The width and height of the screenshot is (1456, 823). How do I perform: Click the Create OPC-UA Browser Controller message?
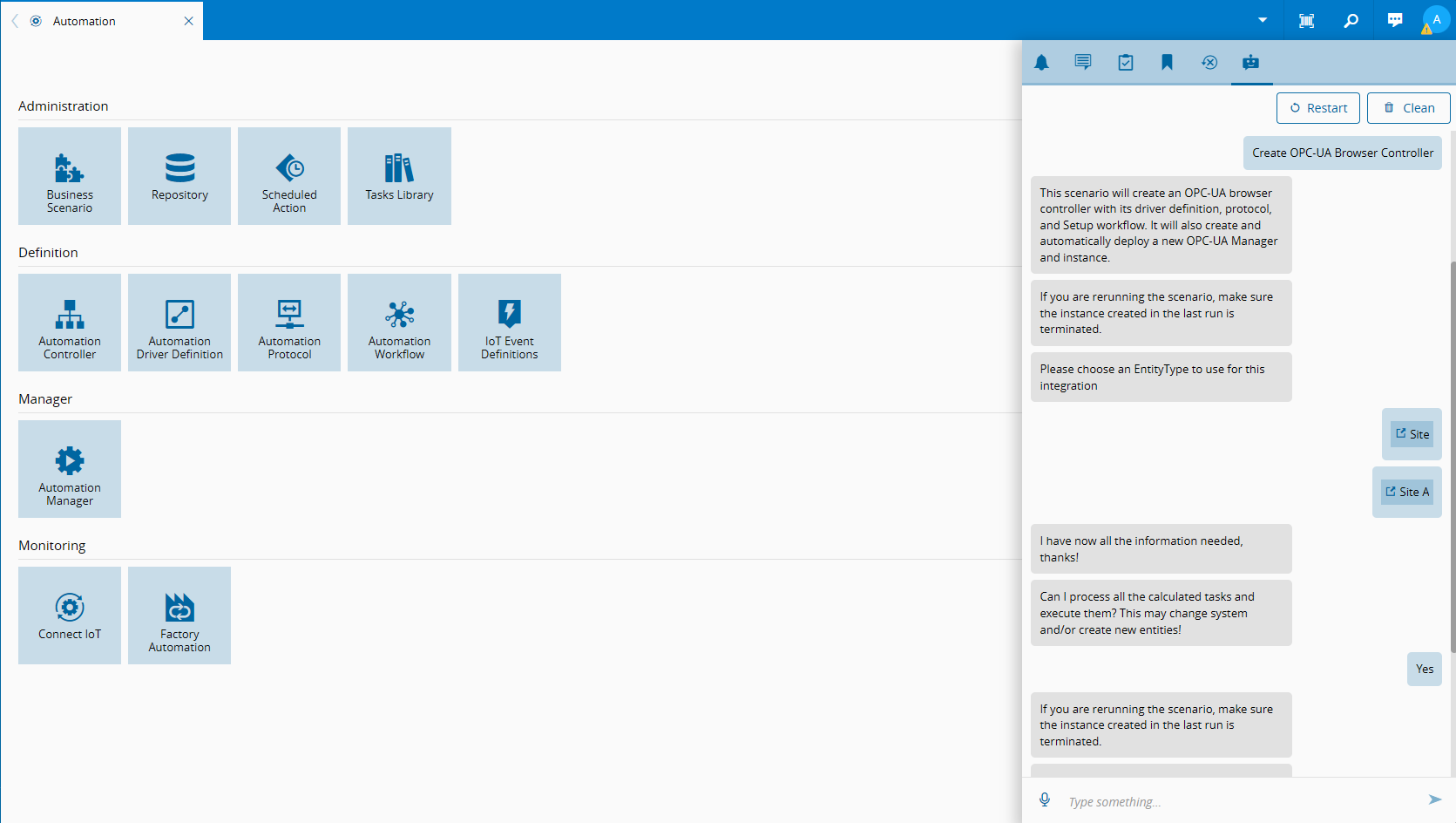coord(1343,153)
